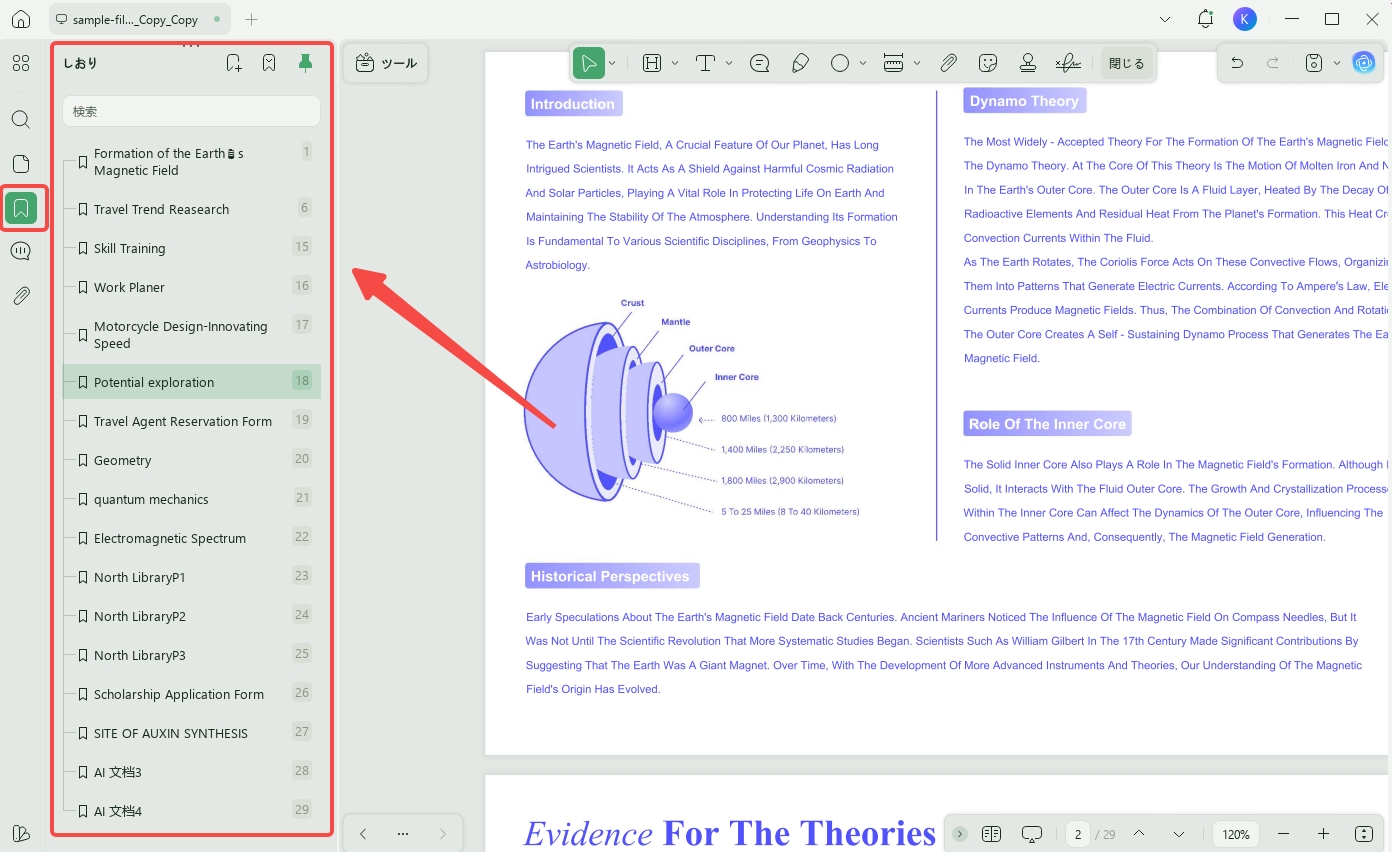Open the sticker tool
The image size is (1392, 852).
point(988,63)
